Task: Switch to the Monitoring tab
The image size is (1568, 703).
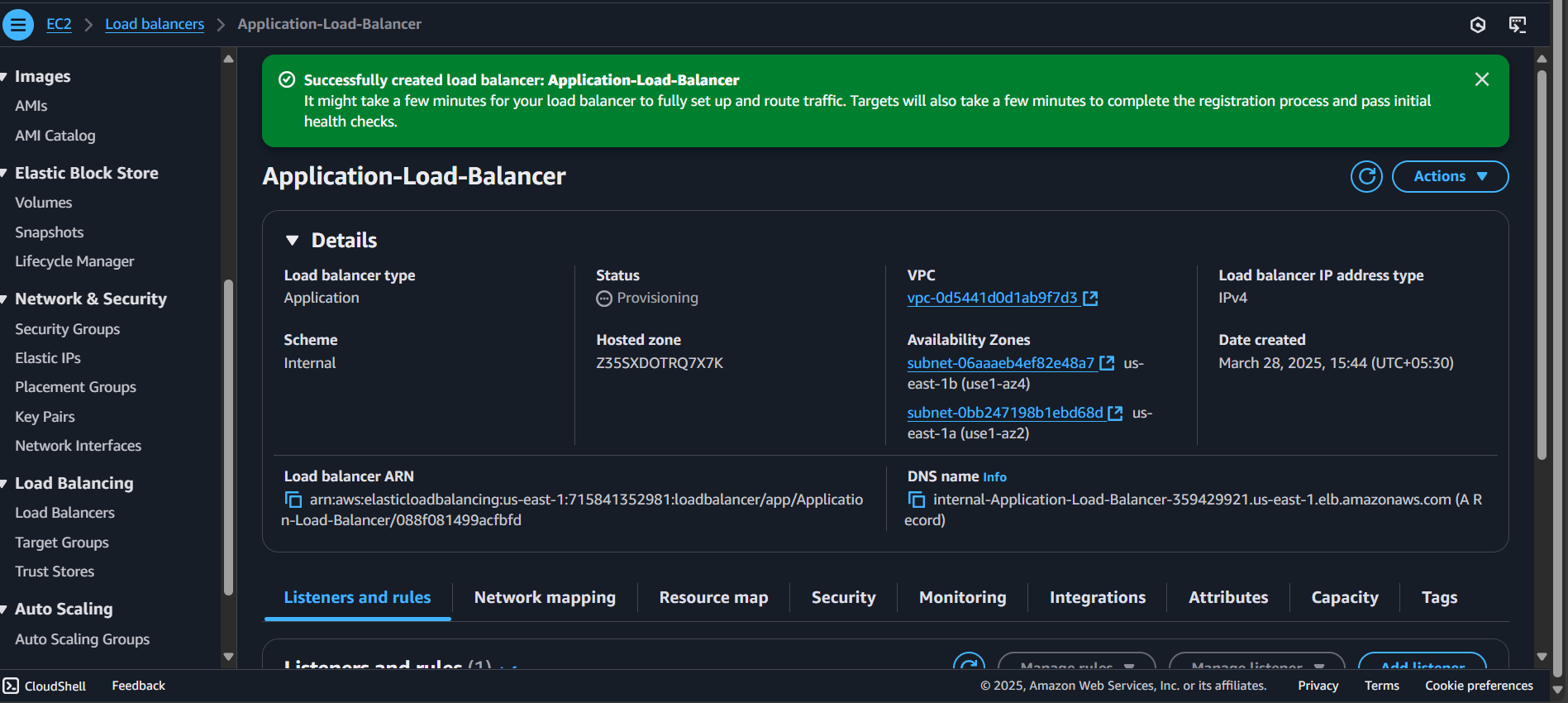Action: [962, 597]
